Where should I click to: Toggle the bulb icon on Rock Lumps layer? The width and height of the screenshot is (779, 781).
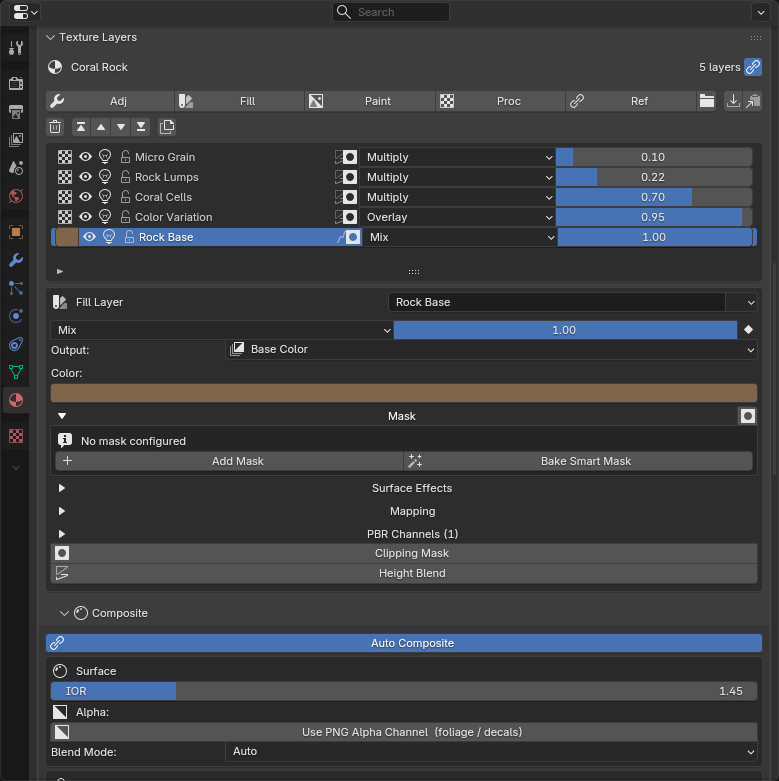[105, 177]
